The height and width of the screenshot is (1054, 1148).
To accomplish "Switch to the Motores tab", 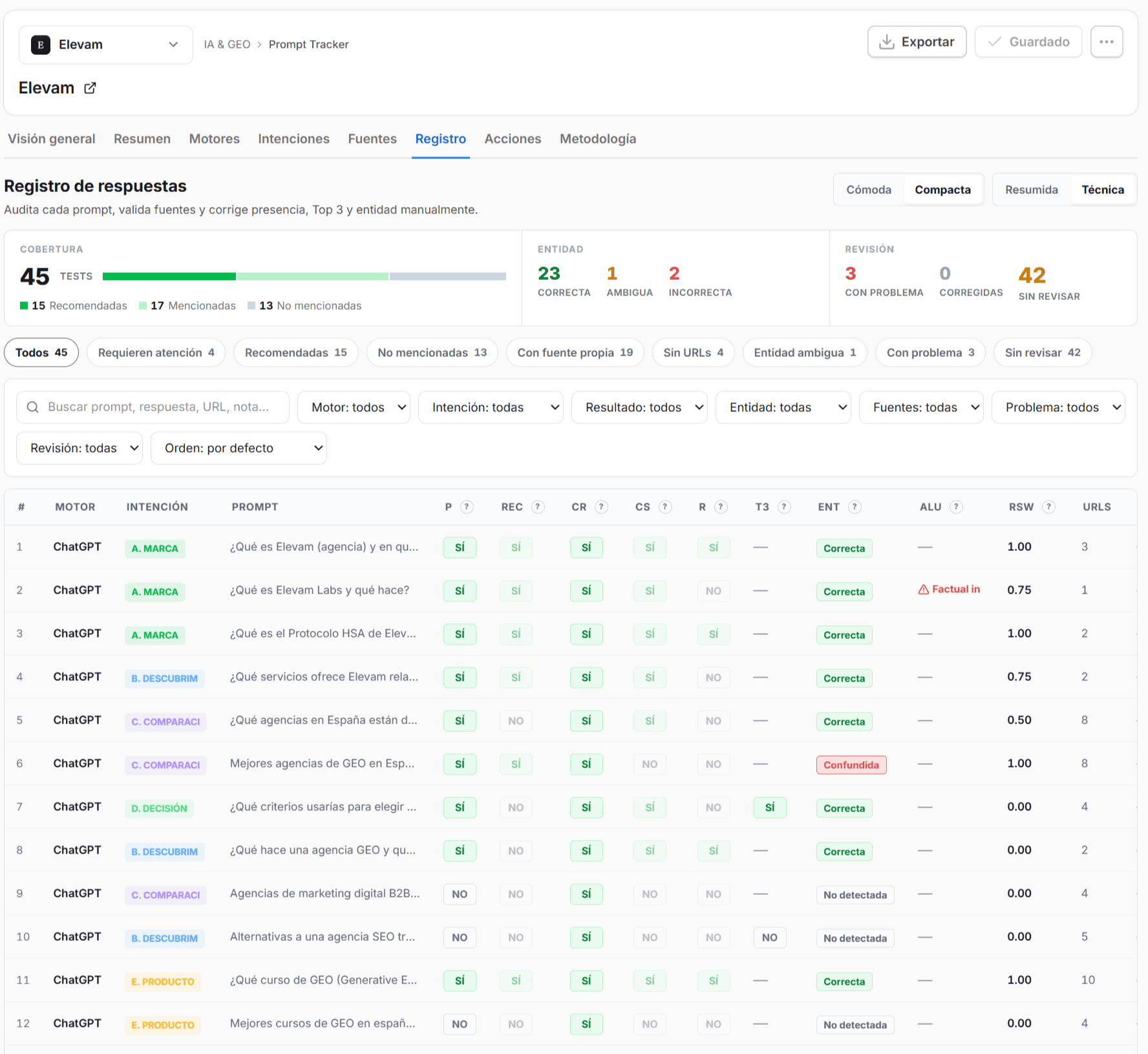I will tap(215, 139).
